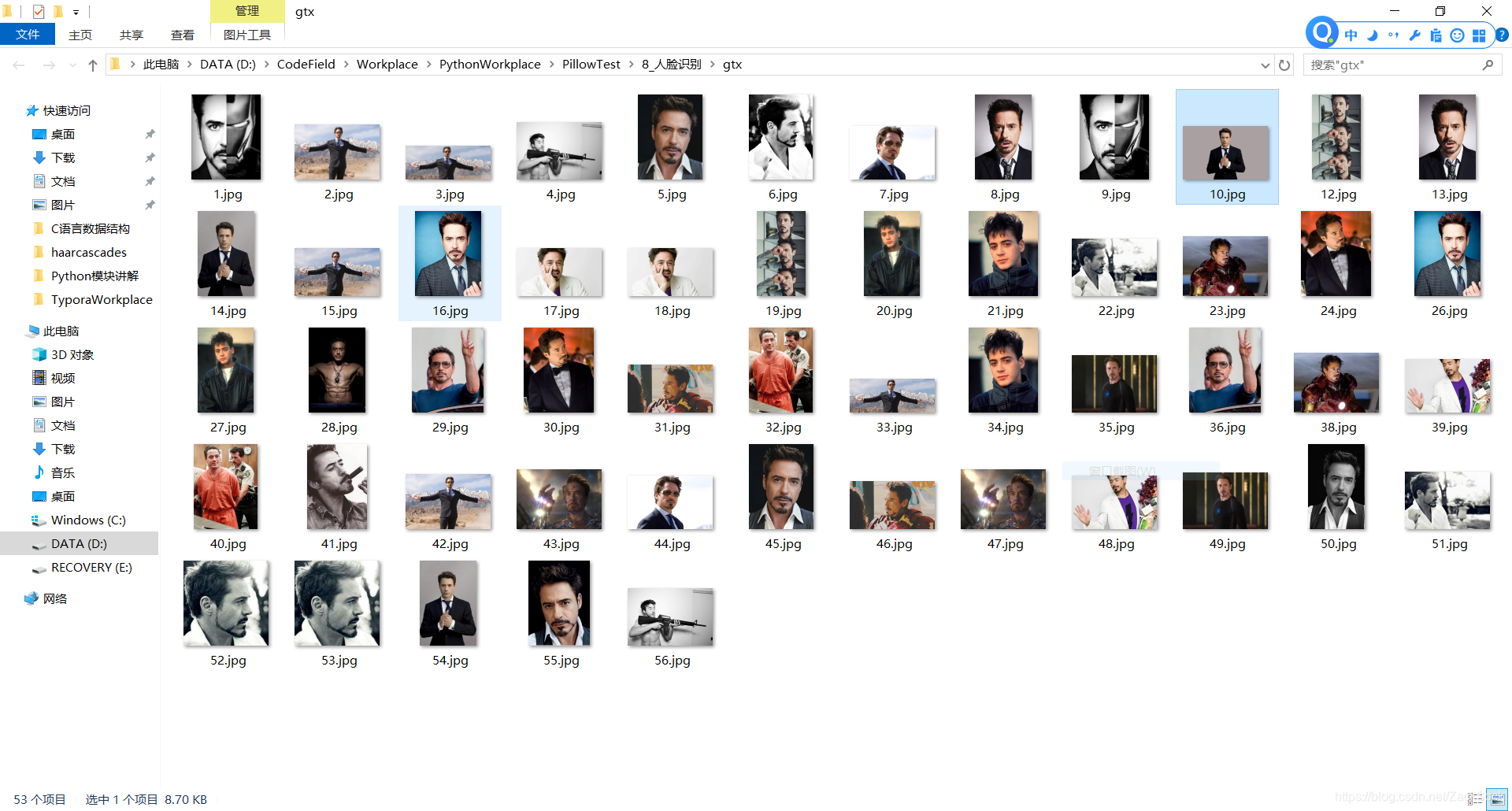Click the round IME logo icon
Image resolution: width=1512 pixels, height=811 pixels.
[x=1322, y=32]
